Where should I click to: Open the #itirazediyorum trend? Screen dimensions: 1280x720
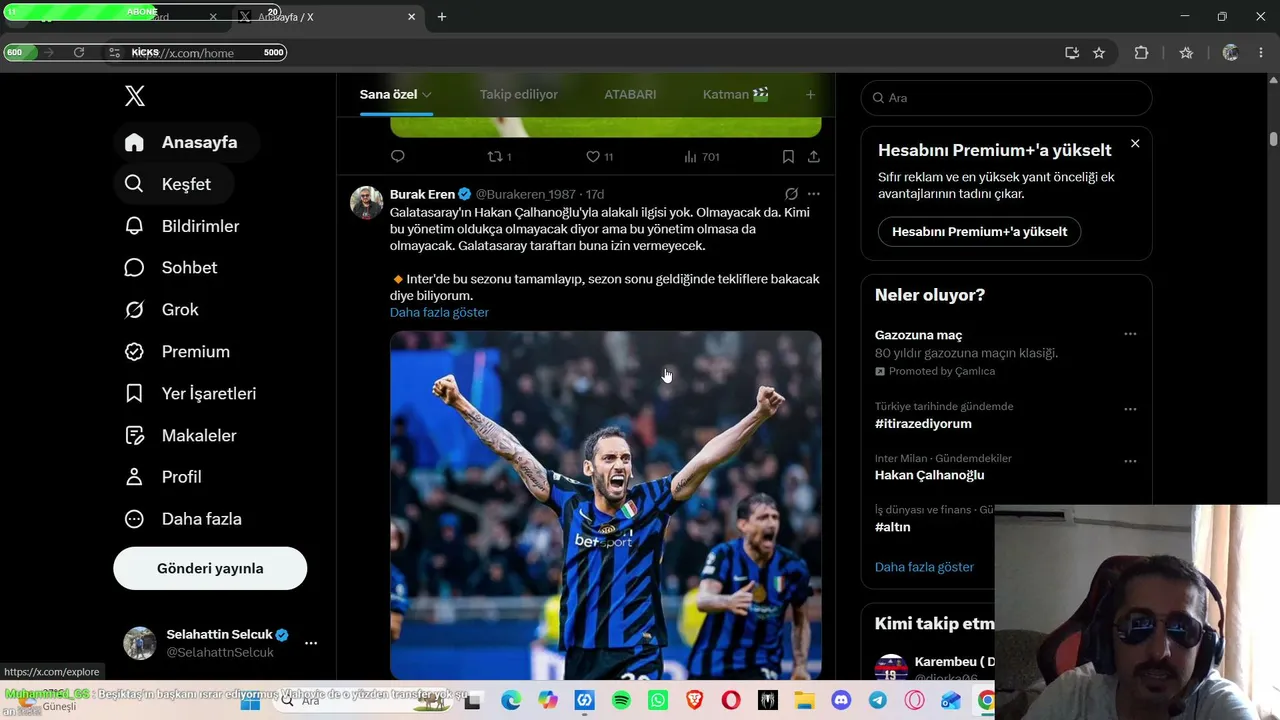pyautogui.click(x=923, y=424)
